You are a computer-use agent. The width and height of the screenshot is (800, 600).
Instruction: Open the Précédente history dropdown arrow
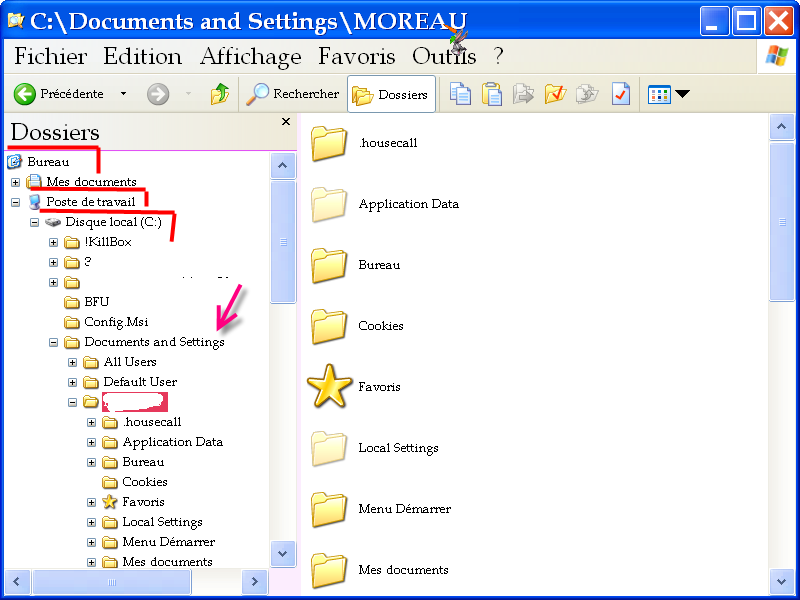pos(123,94)
